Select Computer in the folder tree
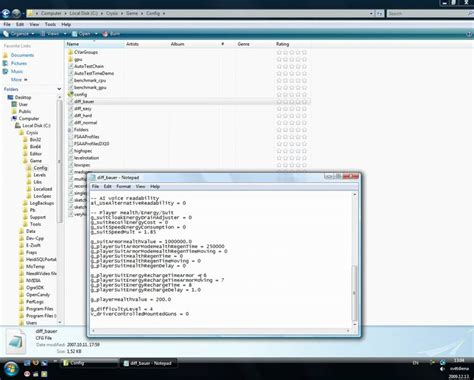474x380 pixels. click(29, 119)
